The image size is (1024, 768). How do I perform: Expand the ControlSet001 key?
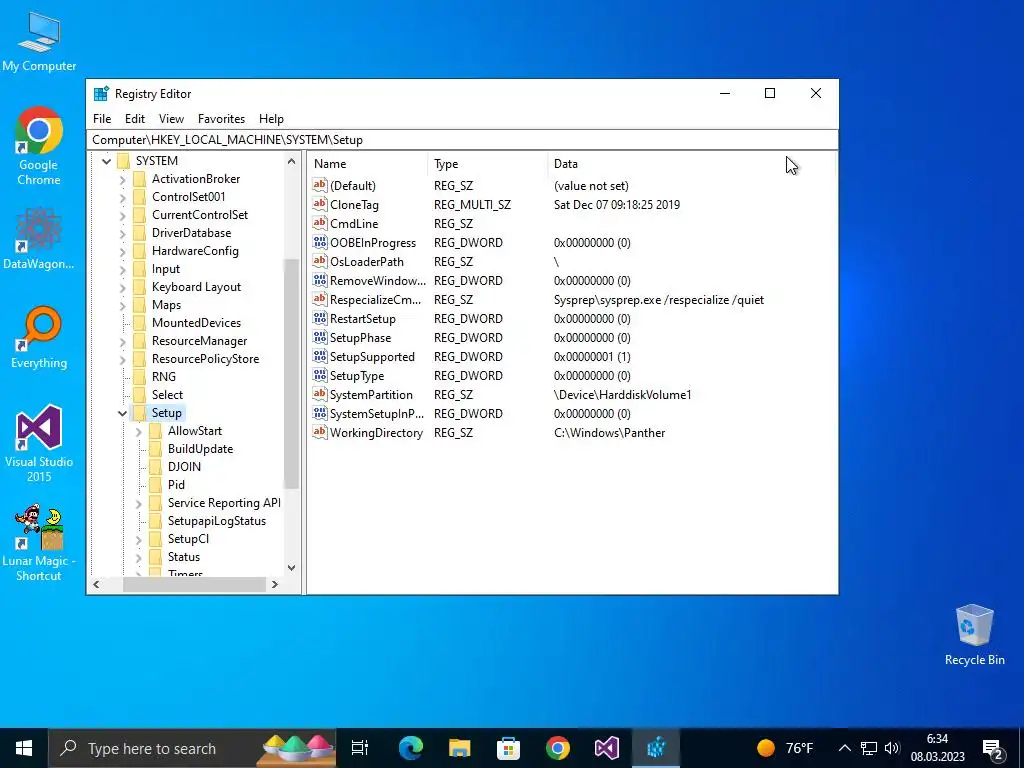(123, 197)
